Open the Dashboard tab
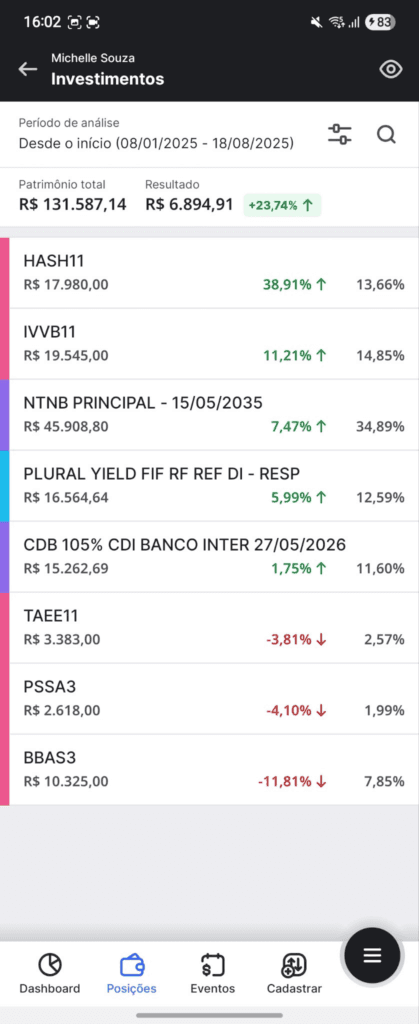 click(x=50, y=974)
